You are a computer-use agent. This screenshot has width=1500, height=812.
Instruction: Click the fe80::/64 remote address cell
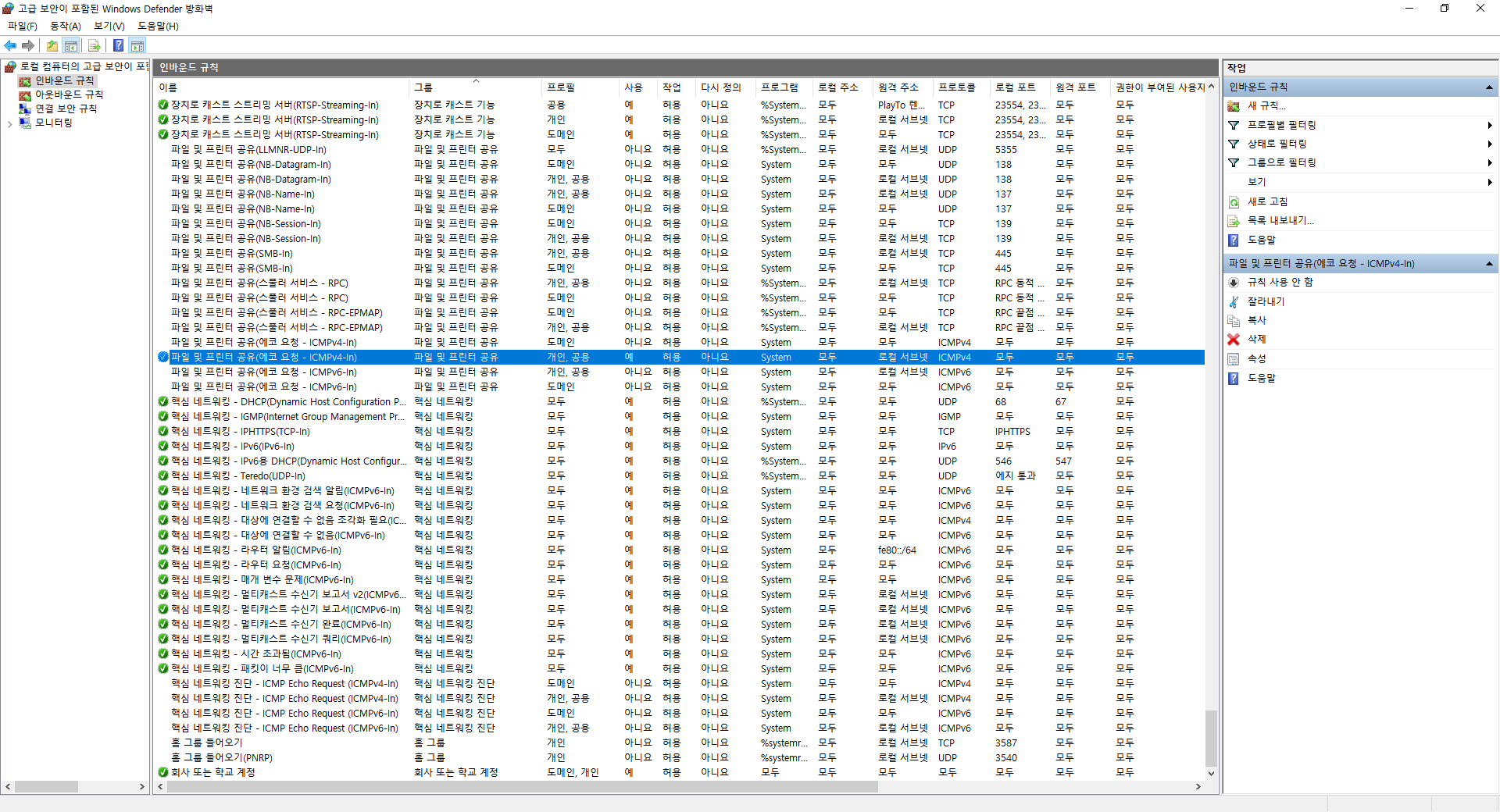897,550
